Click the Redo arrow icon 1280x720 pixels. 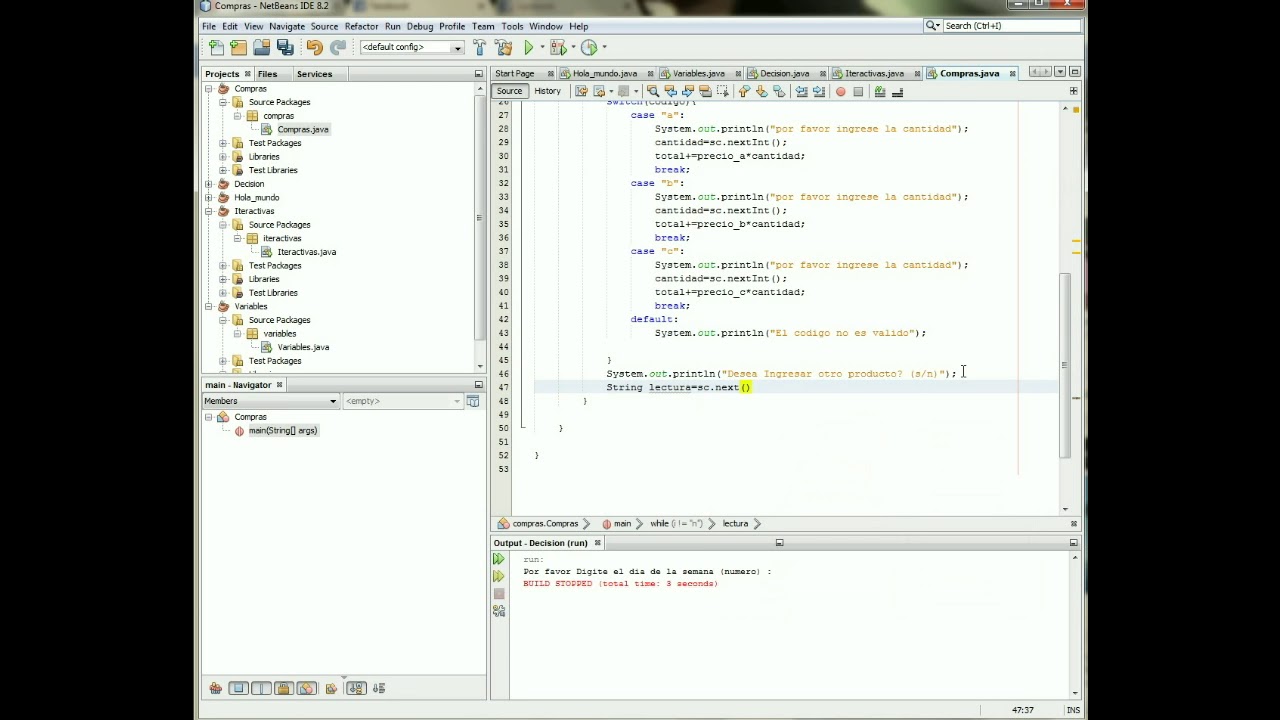tap(338, 47)
